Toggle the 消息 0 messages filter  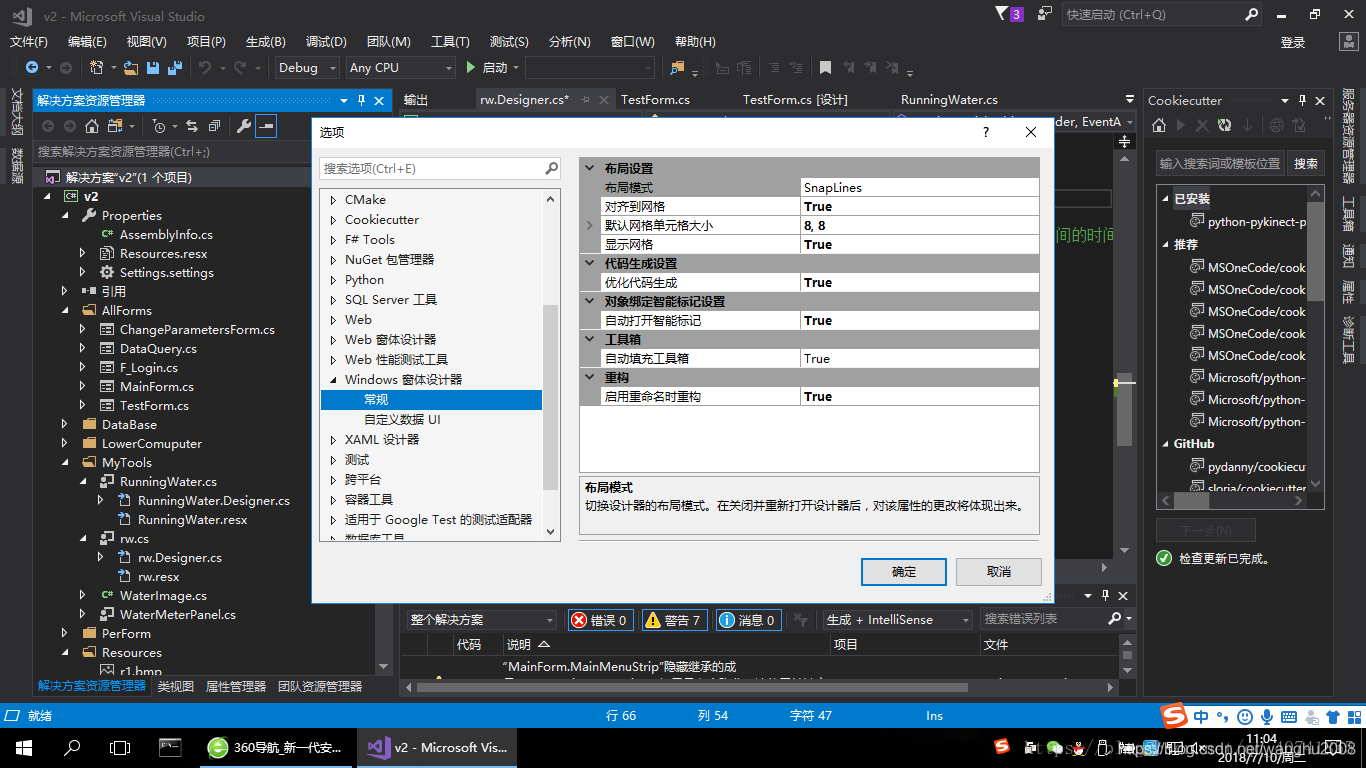[x=748, y=620]
